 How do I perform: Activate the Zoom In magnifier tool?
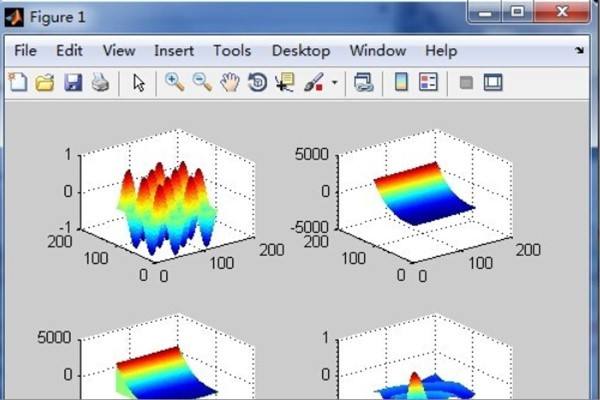pos(174,82)
